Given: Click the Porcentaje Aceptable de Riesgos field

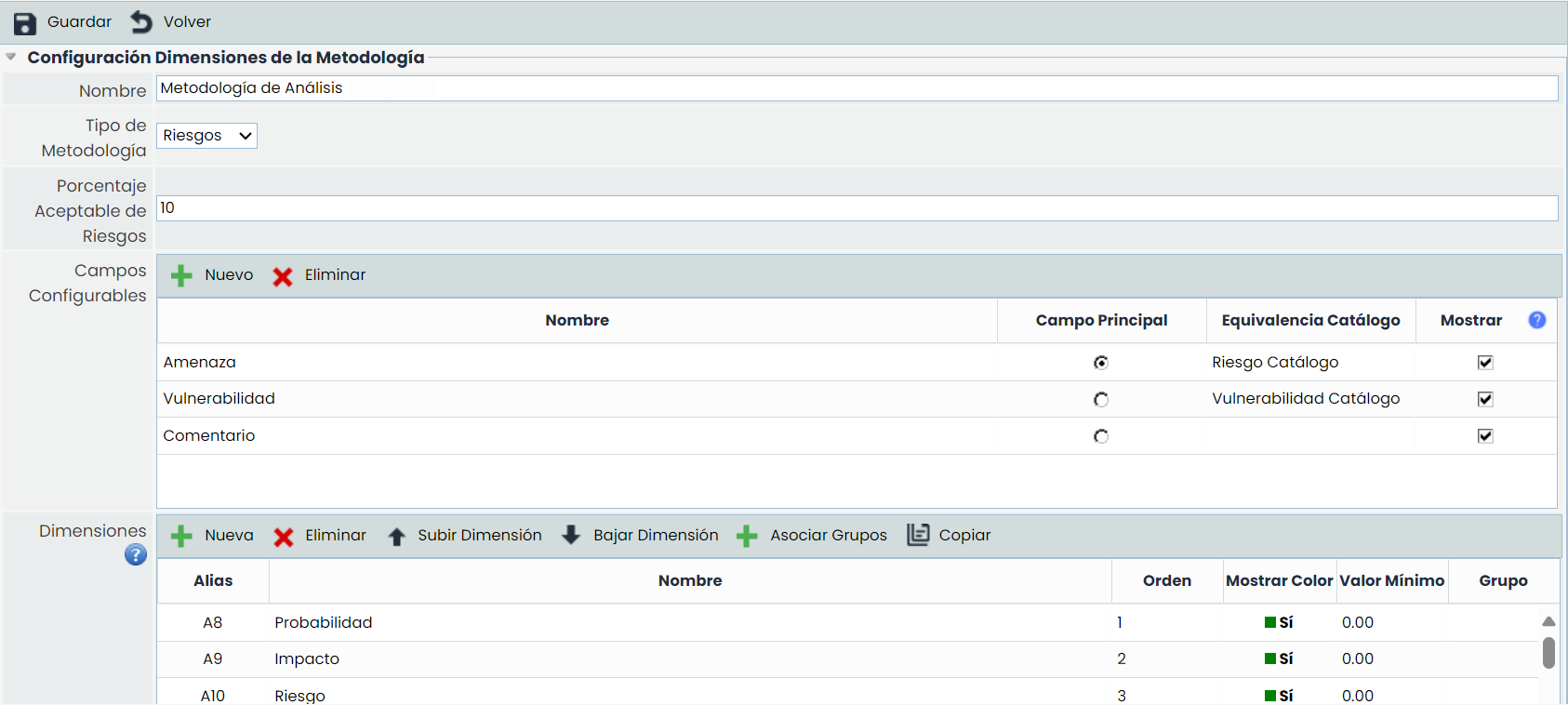Looking at the screenshot, I should tap(856, 208).
